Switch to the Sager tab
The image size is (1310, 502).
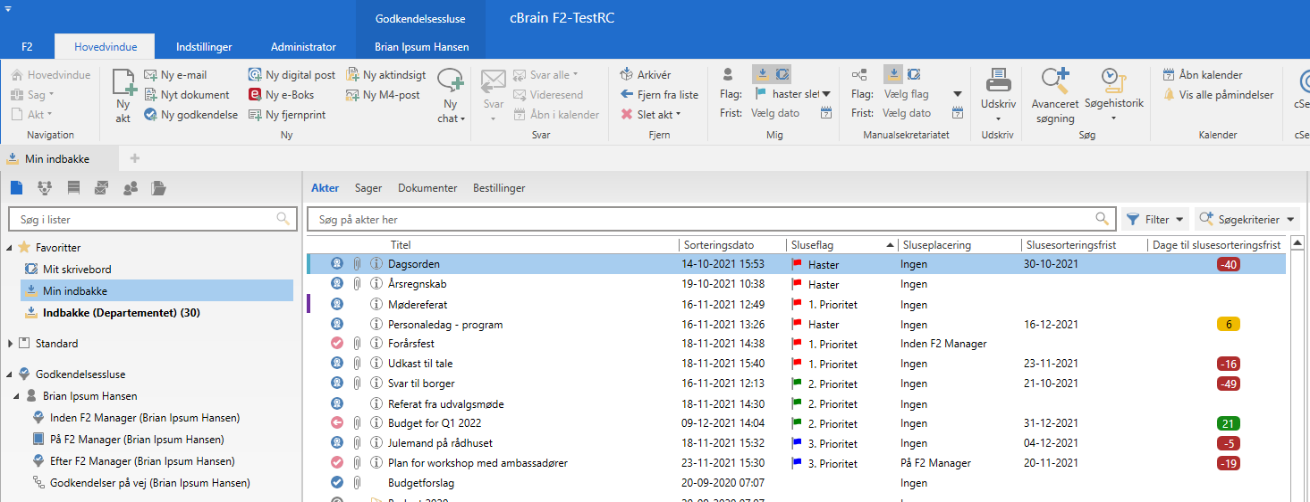pyautogui.click(x=368, y=188)
